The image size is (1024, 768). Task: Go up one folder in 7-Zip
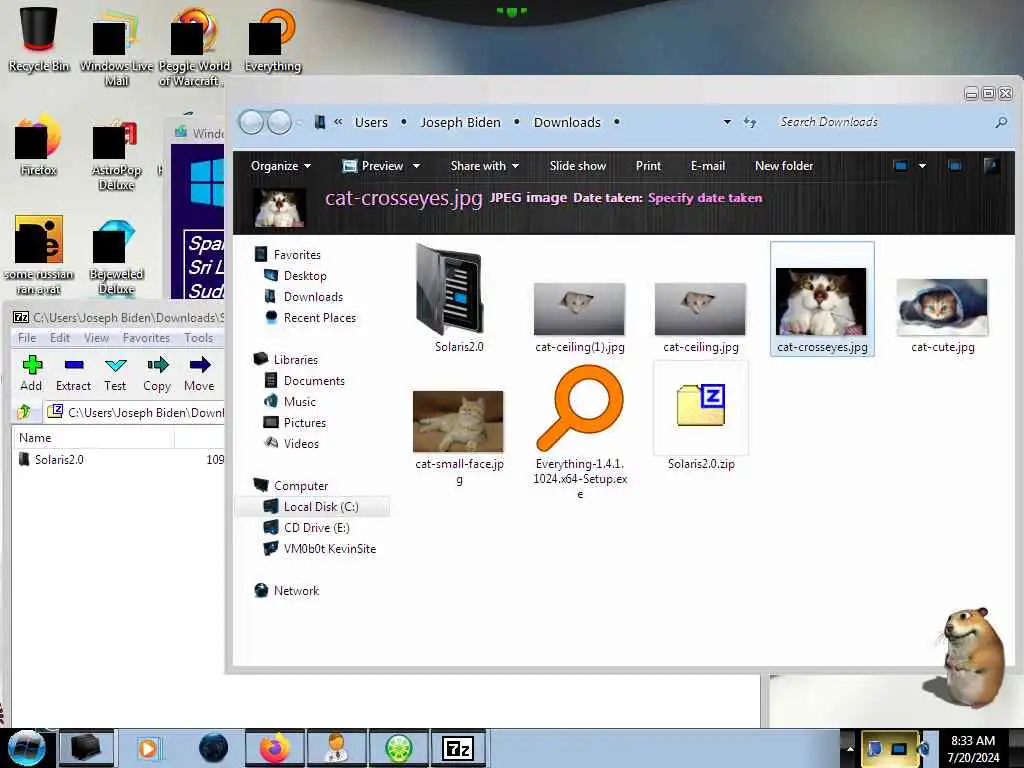point(25,411)
